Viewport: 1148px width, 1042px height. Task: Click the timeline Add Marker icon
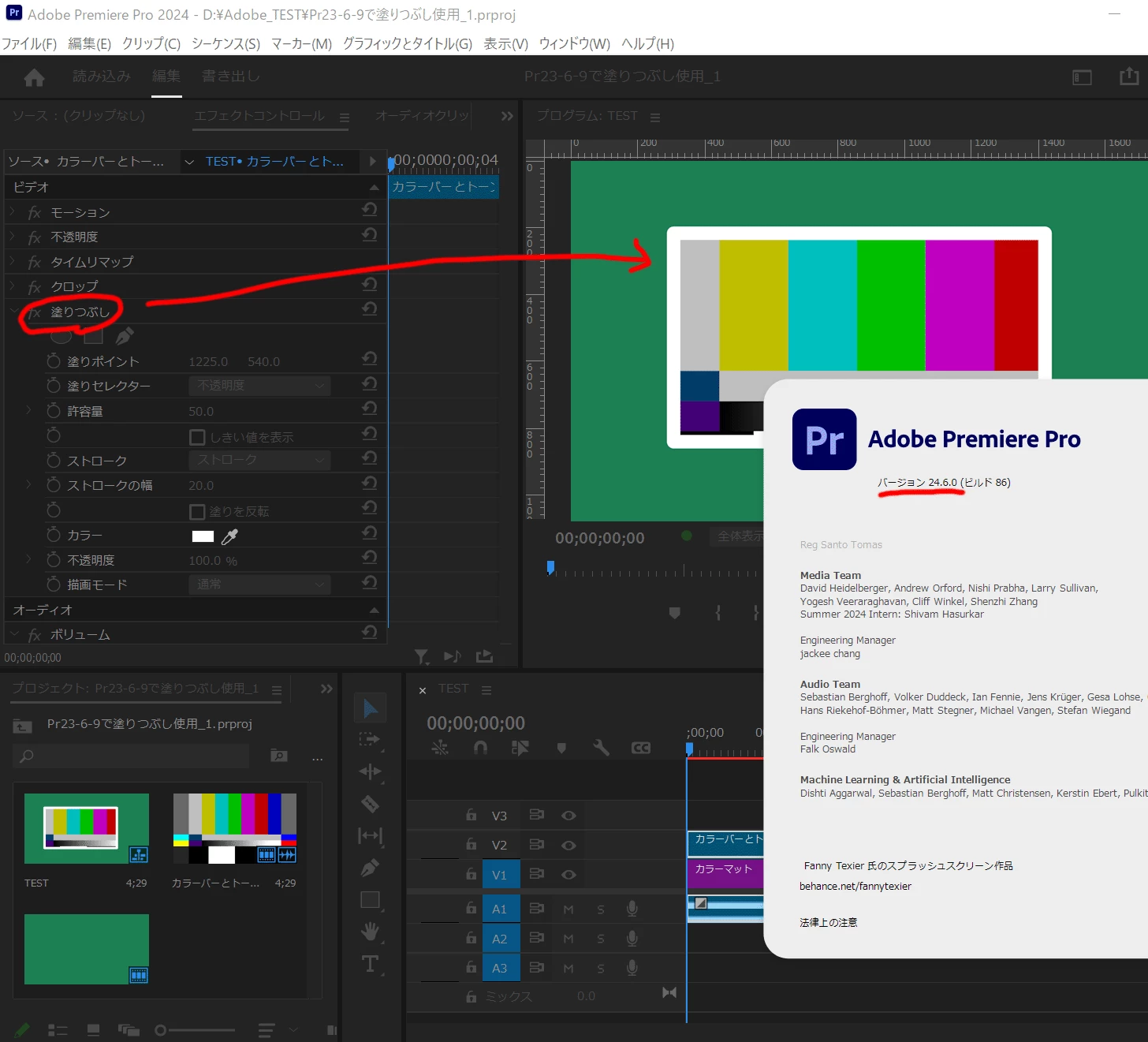pos(561,748)
